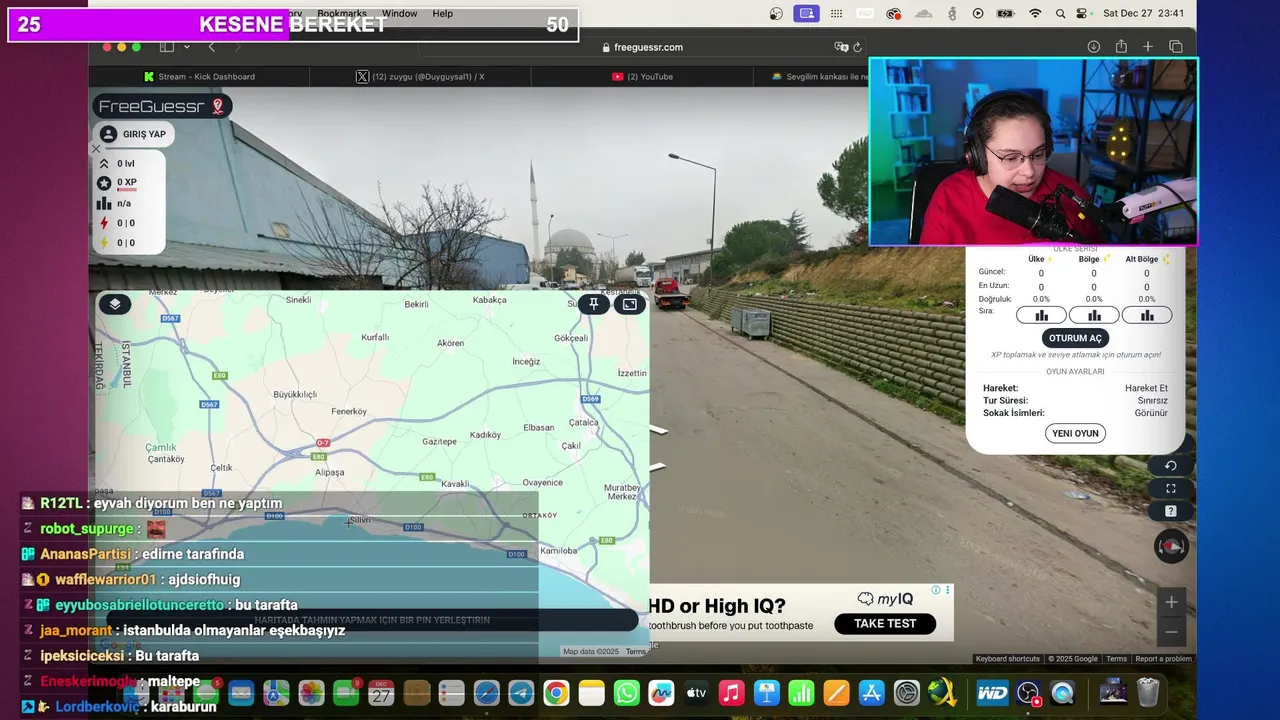Zoom out street view with minus
This screenshot has height=720, width=1280.
pyautogui.click(x=1171, y=631)
